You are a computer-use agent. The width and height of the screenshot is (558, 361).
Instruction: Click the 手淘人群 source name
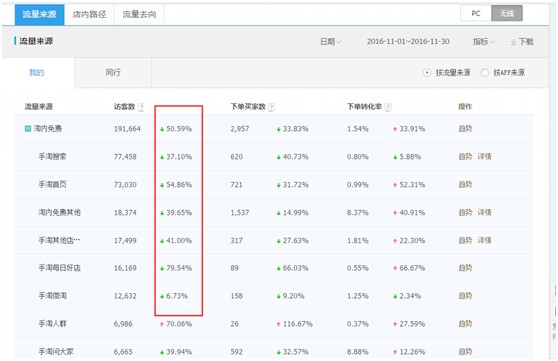point(52,324)
